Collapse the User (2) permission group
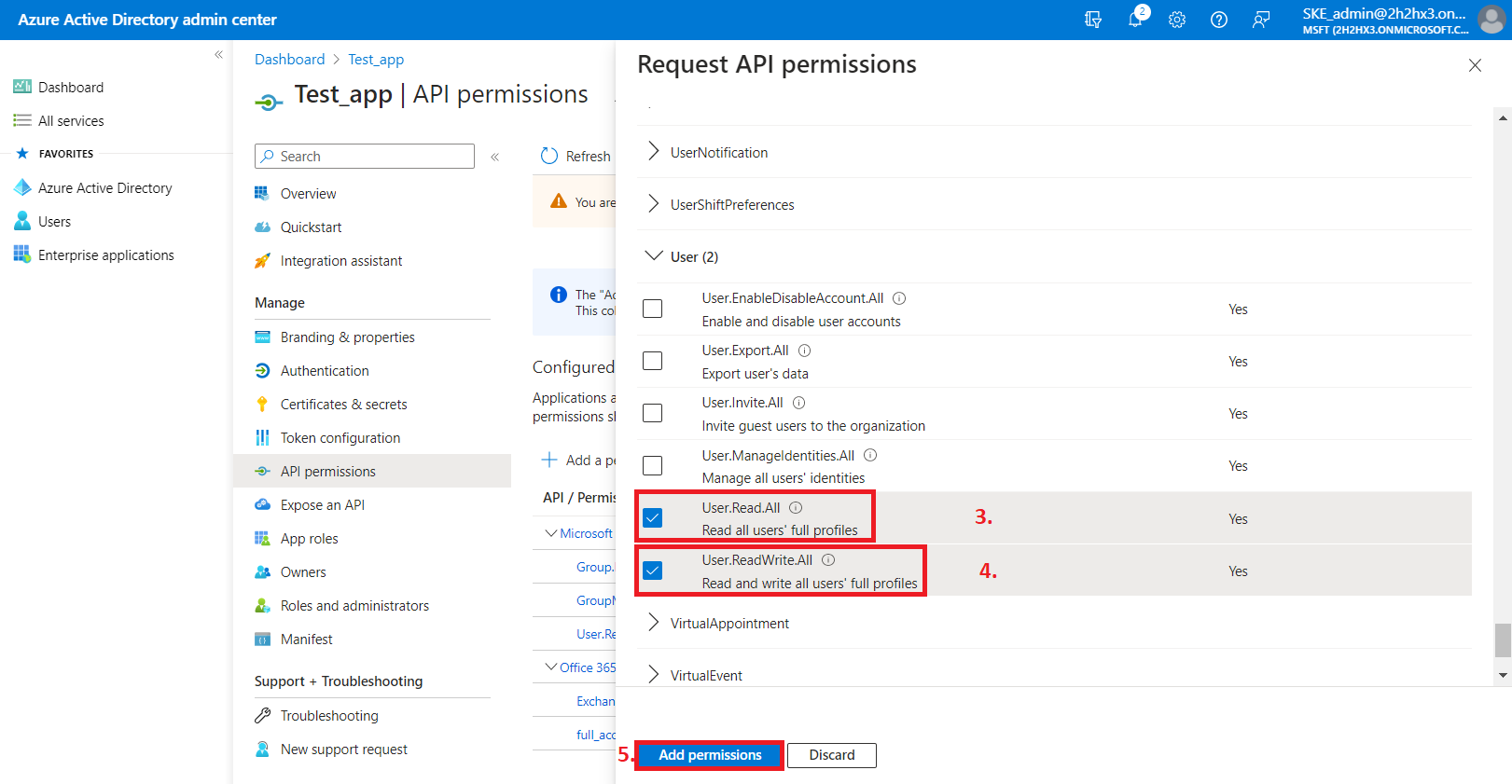This screenshot has height=784, width=1512. coord(654,256)
